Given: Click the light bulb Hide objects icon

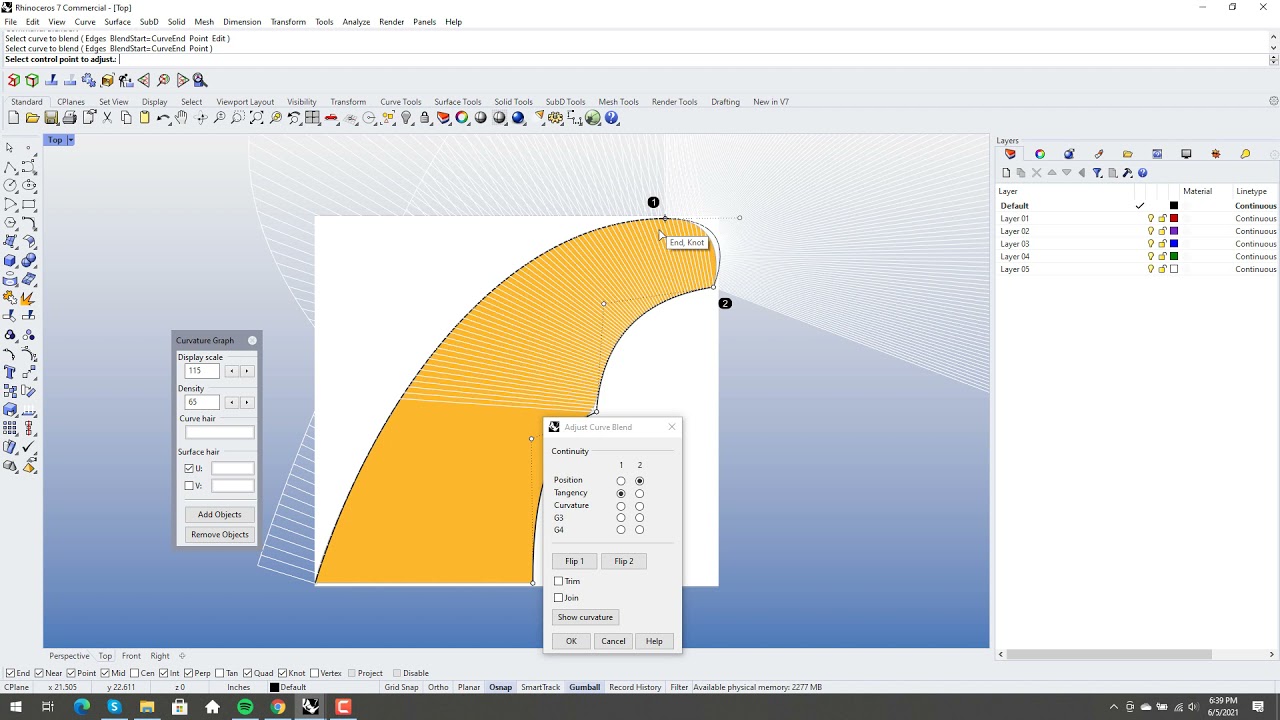Looking at the screenshot, I should pyautogui.click(x=406, y=118).
